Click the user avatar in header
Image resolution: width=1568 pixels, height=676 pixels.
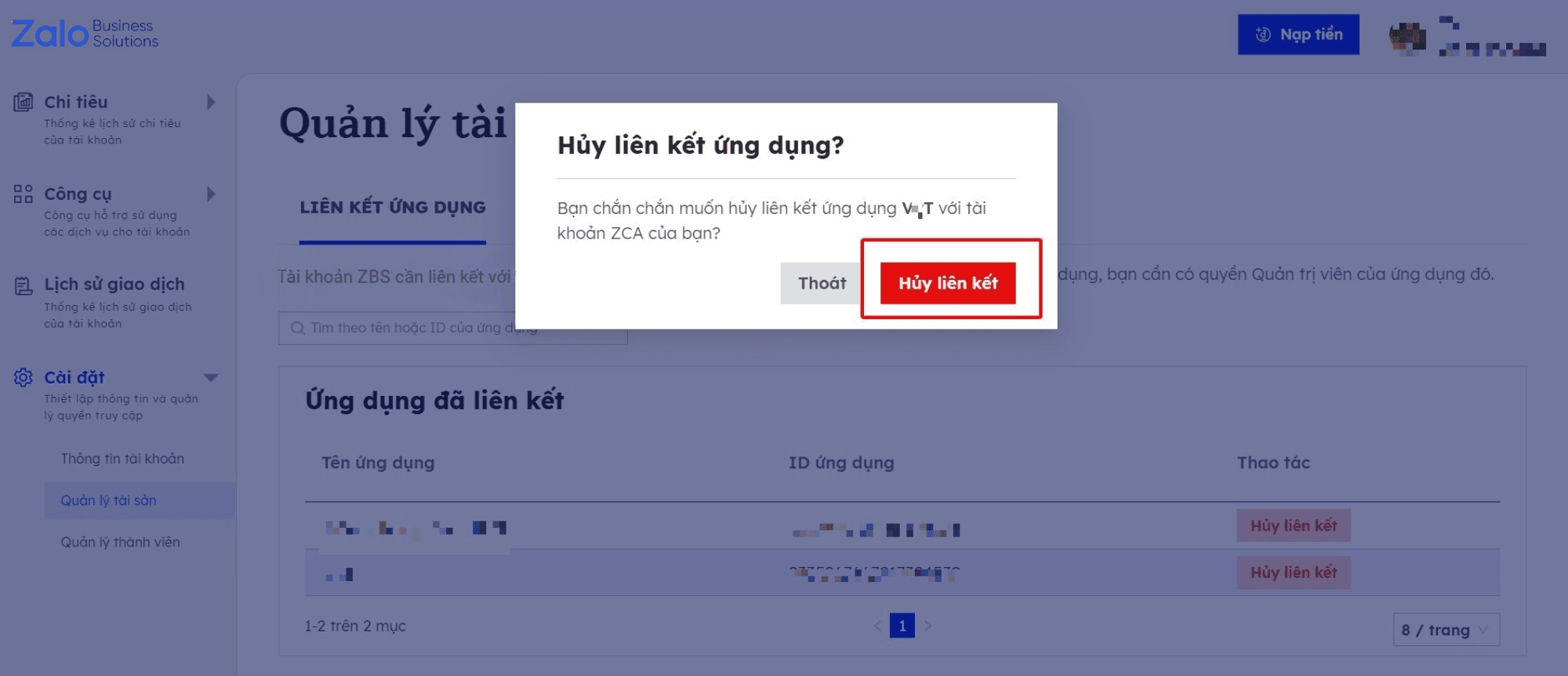click(1407, 36)
